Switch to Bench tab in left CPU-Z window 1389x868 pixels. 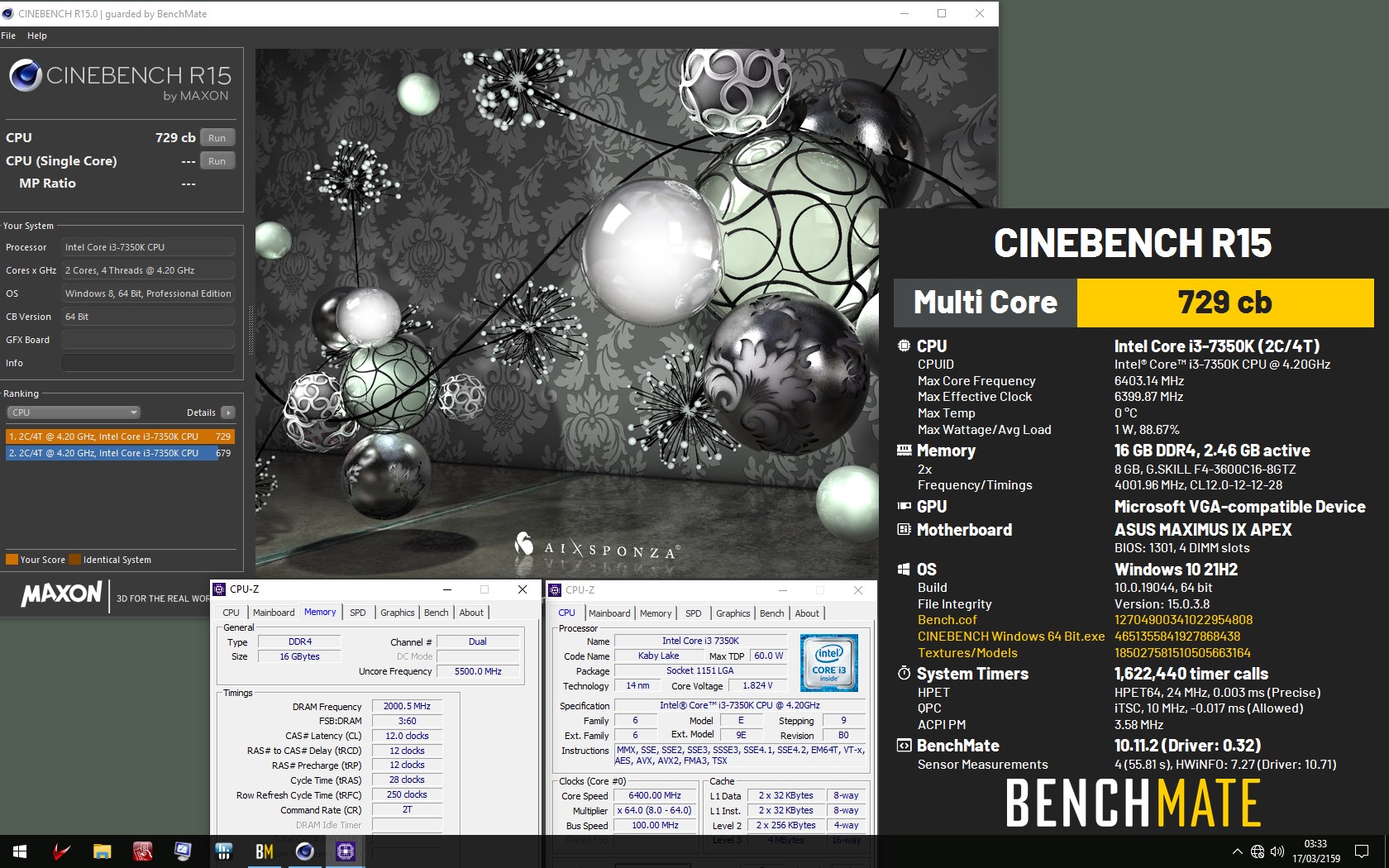pyautogui.click(x=437, y=613)
